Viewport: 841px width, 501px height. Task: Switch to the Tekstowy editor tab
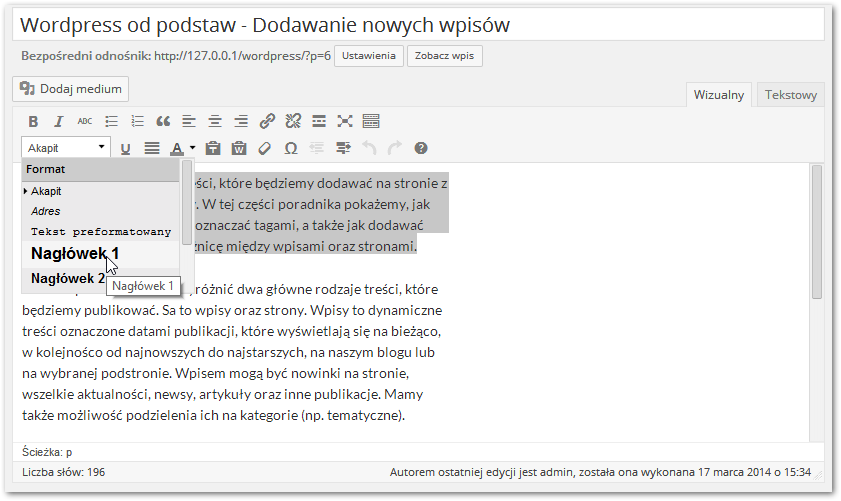coord(791,95)
